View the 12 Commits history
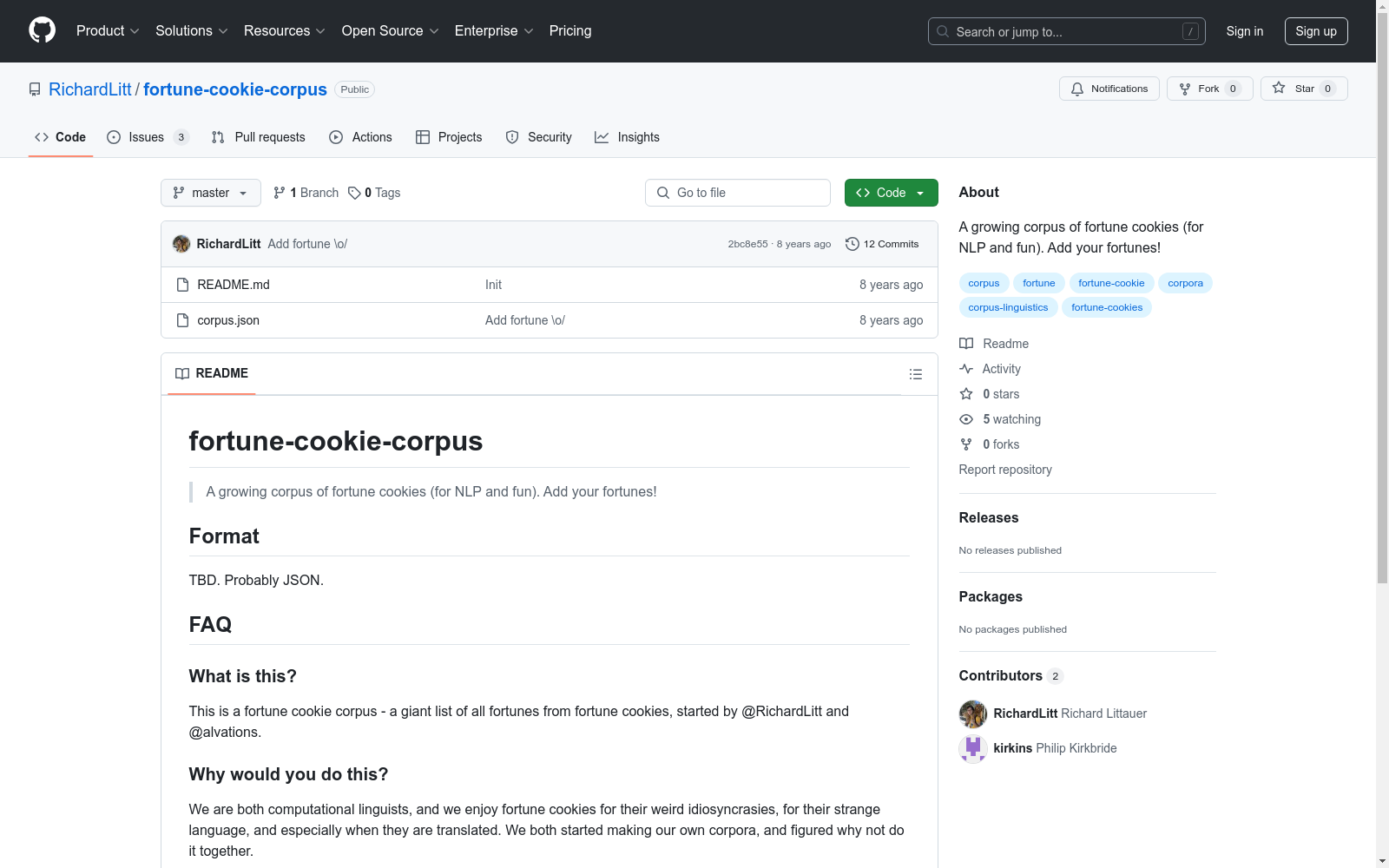 coord(882,244)
